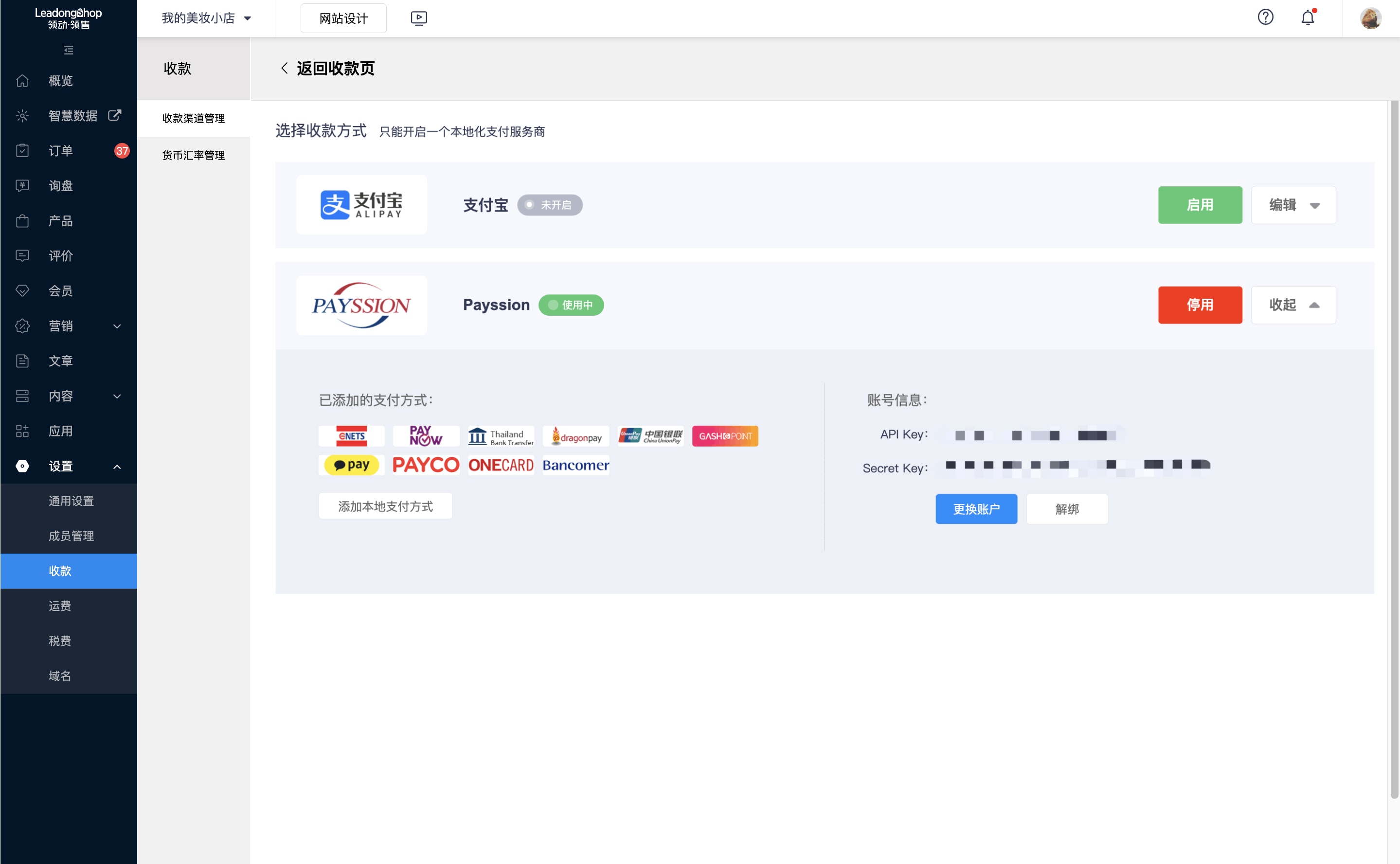Toggle the 使用中 switch on Payssion

pyautogui.click(x=570, y=305)
